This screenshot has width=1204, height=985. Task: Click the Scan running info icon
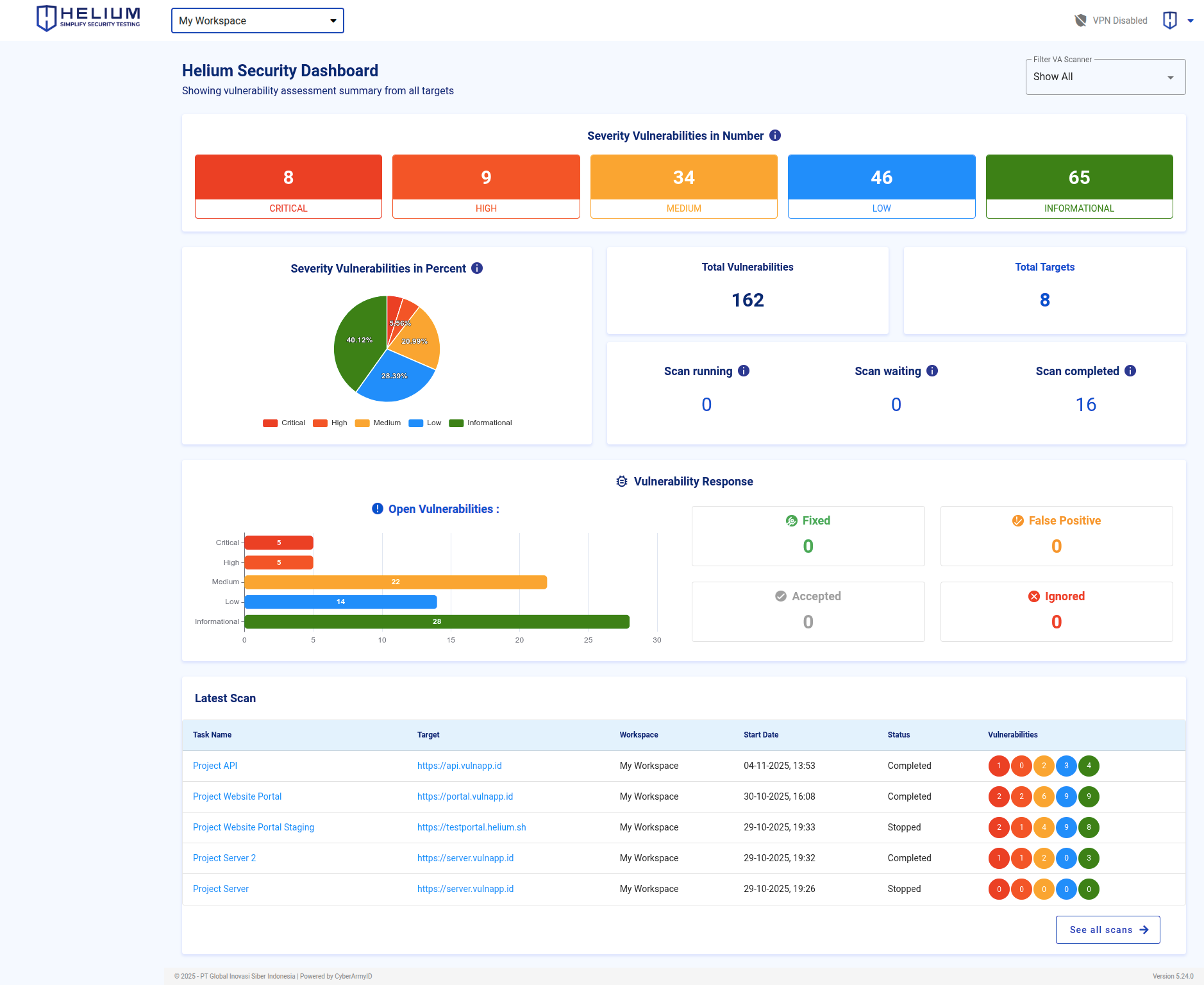744,371
